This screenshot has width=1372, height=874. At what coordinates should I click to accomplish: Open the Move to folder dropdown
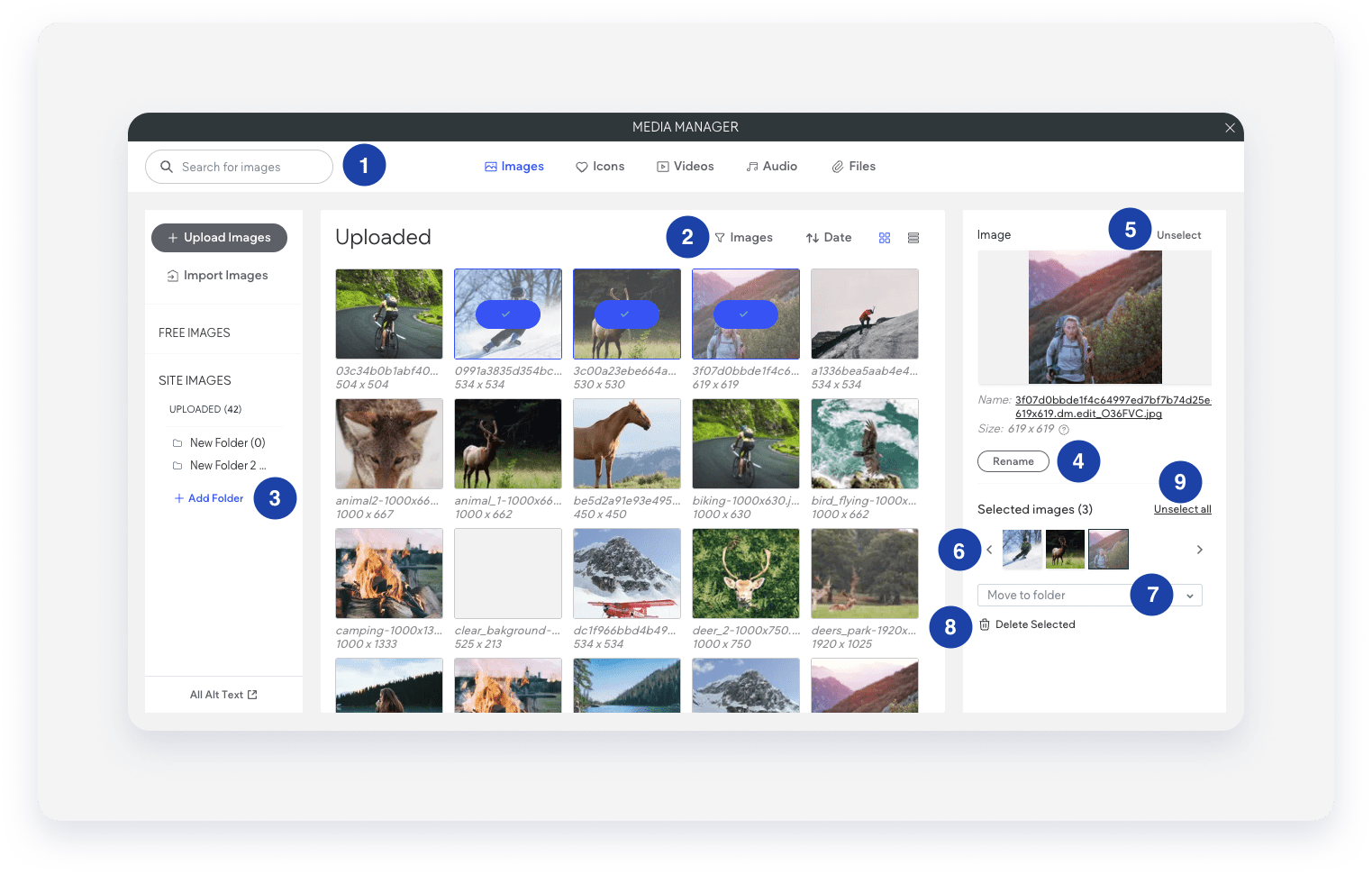pyautogui.click(x=1191, y=595)
